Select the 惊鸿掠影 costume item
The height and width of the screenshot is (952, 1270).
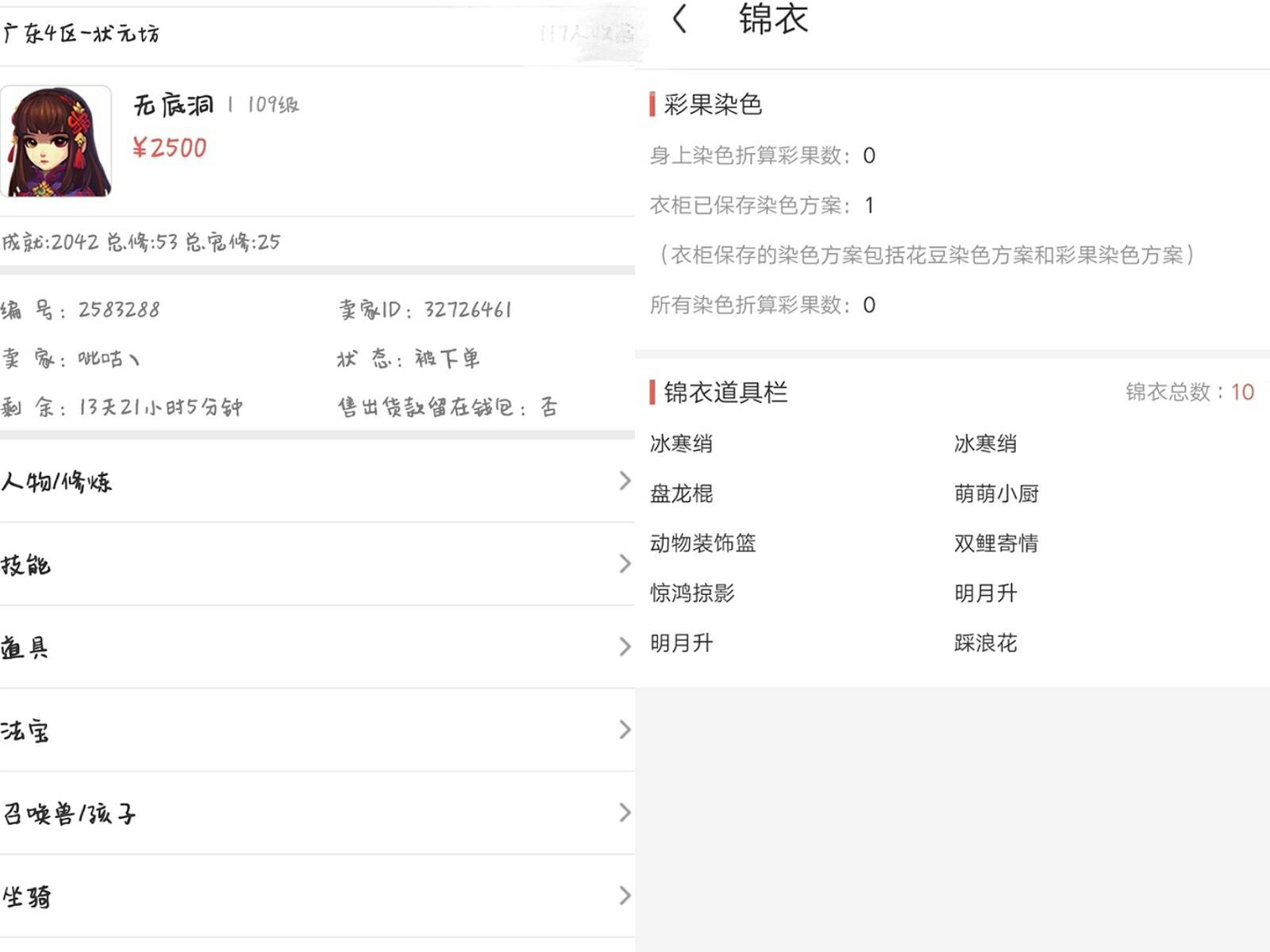(x=692, y=593)
